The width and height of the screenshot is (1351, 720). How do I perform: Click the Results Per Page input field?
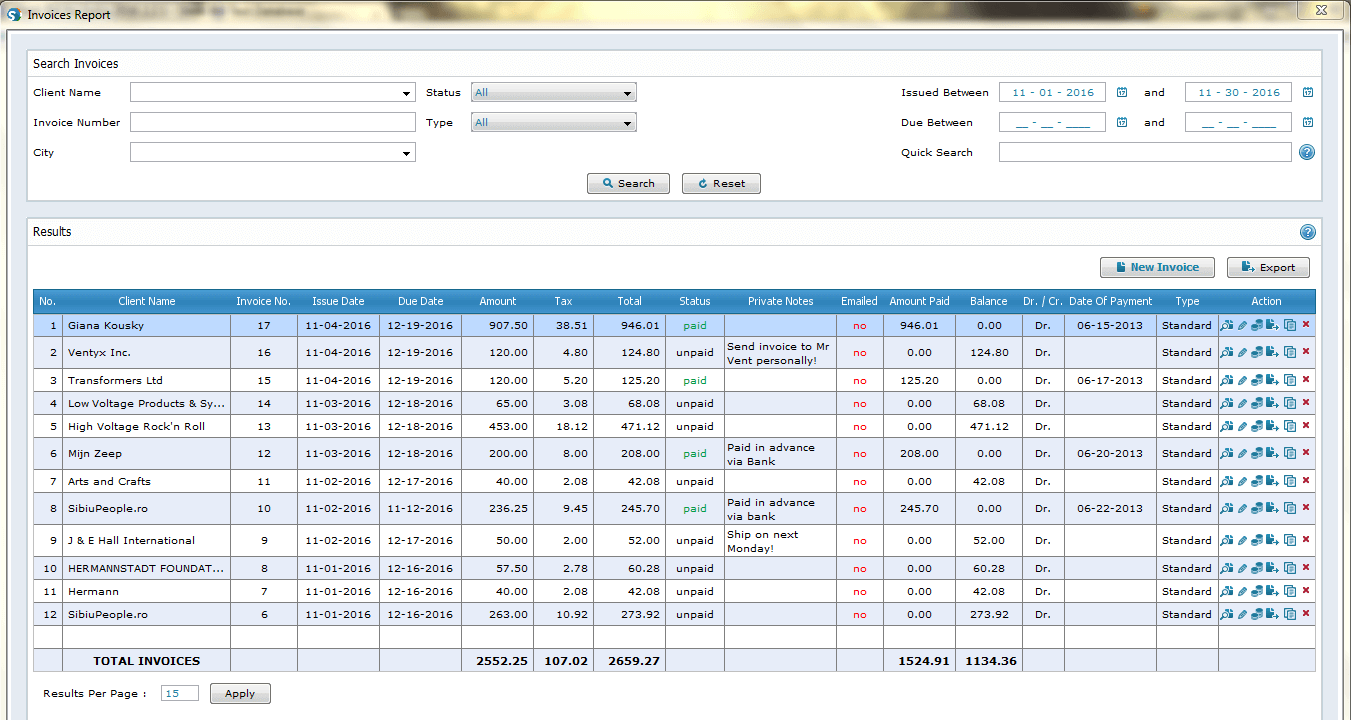[179, 693]
